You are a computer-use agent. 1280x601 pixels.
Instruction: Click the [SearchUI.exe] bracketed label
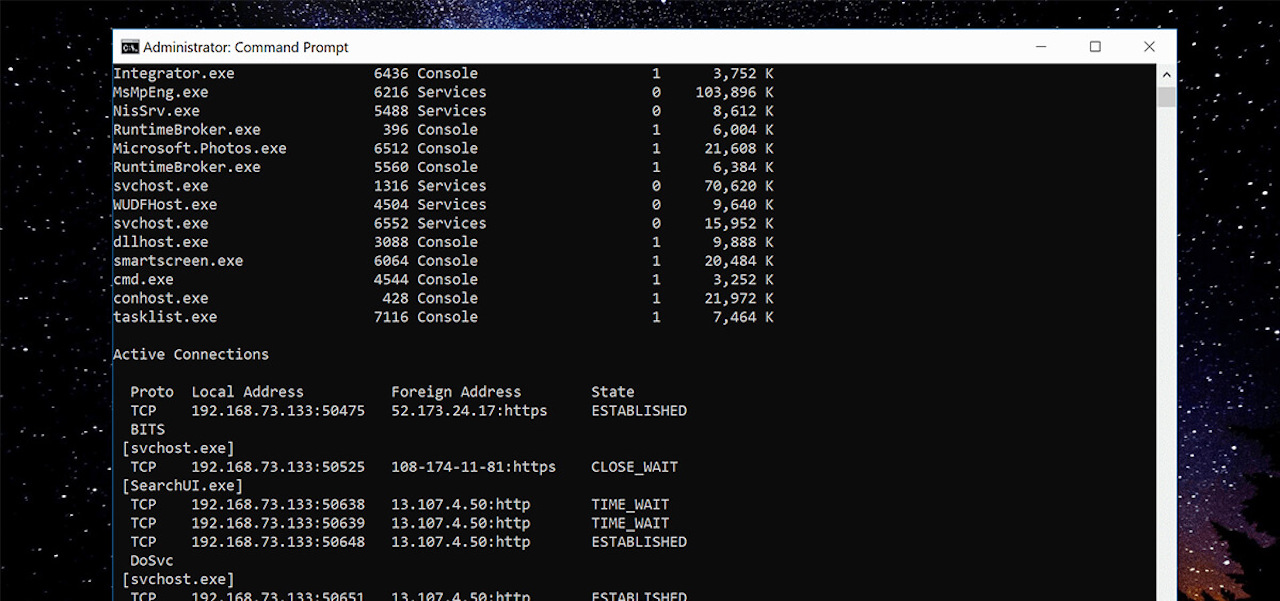coord(178,484)
